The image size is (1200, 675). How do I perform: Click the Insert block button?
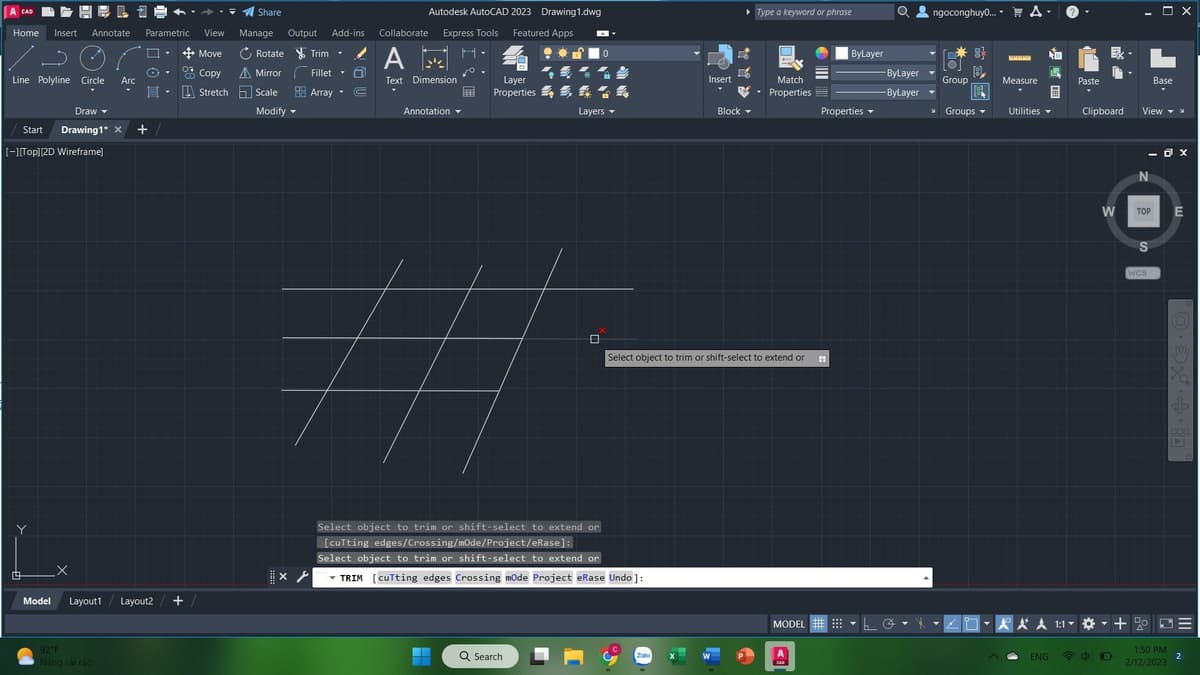coord(720,65)
